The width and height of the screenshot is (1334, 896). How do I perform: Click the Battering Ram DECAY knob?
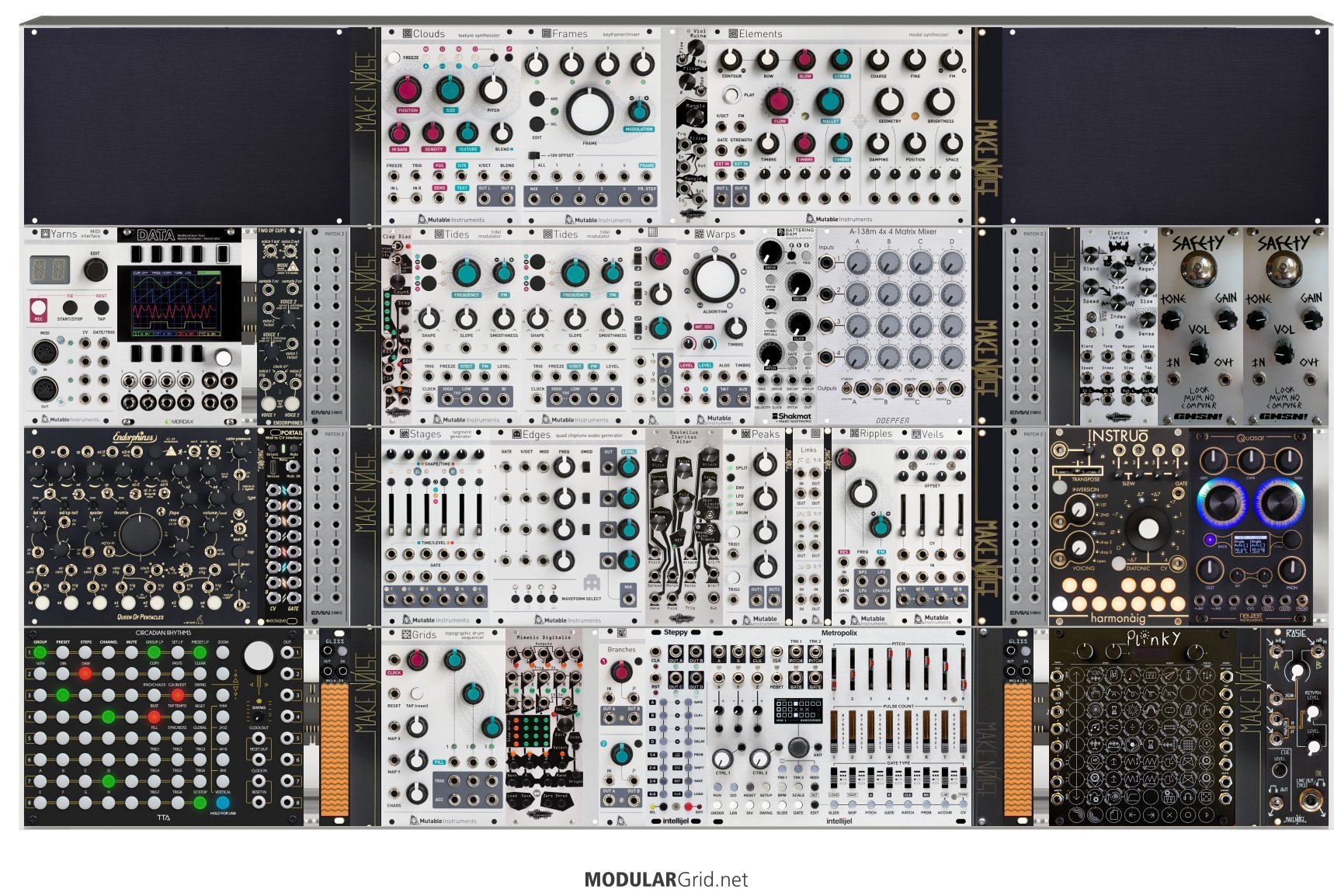799,283
